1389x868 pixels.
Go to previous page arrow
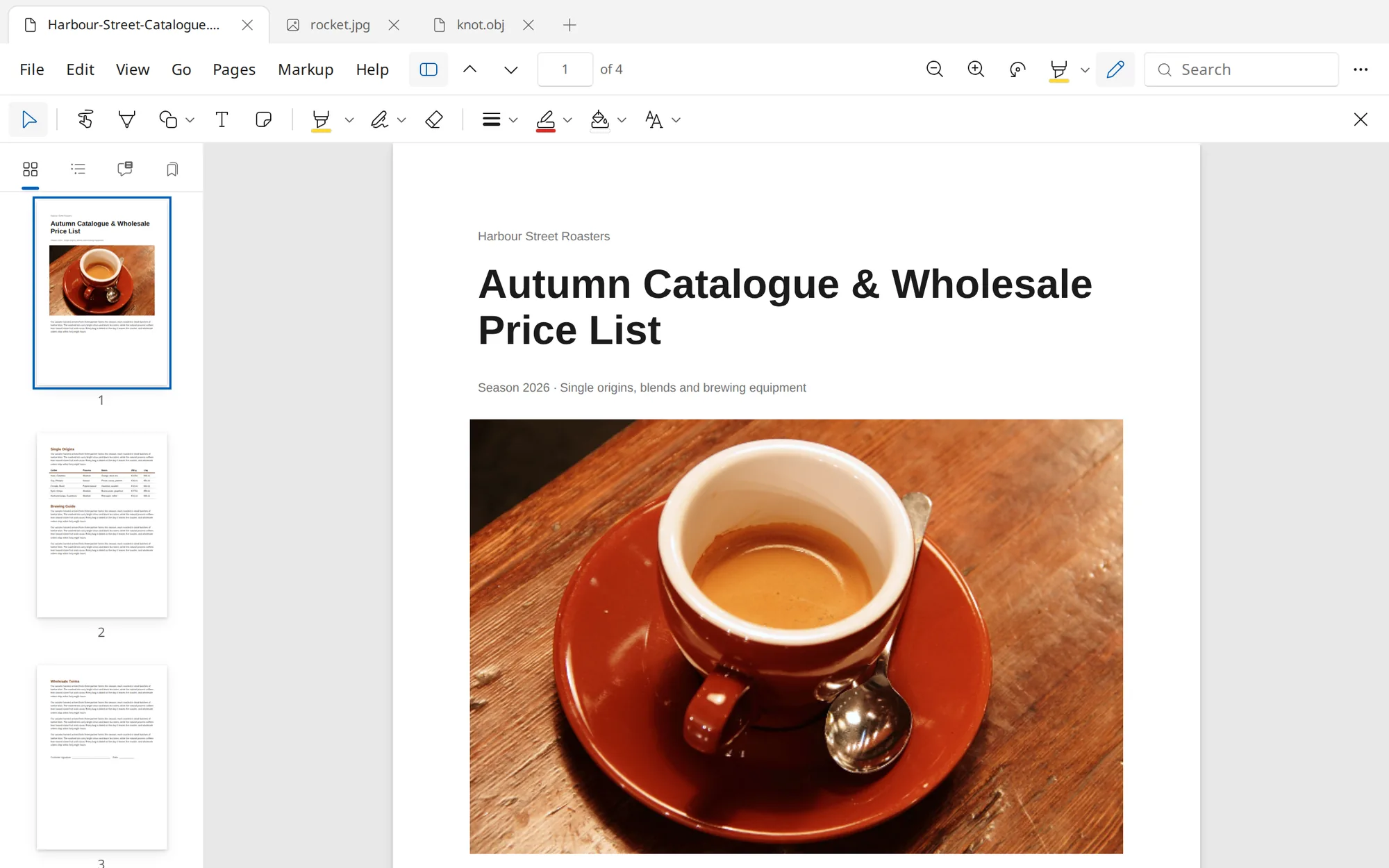click(470, 69)
